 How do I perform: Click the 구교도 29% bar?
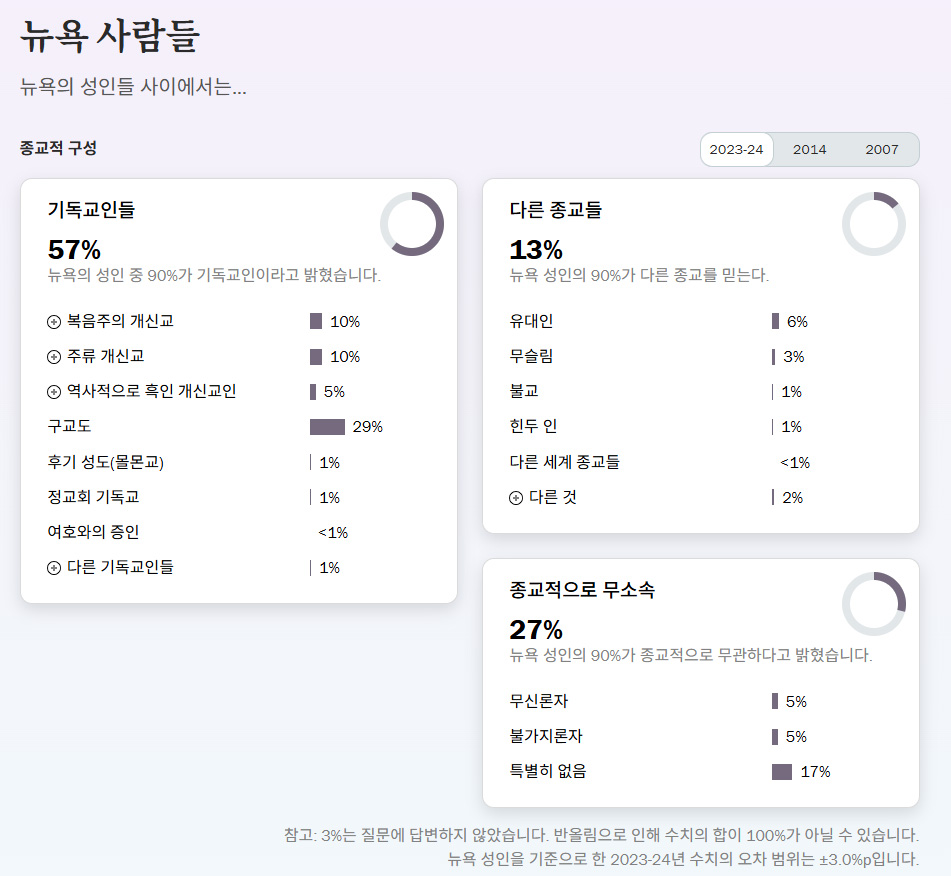pos(327,427)
